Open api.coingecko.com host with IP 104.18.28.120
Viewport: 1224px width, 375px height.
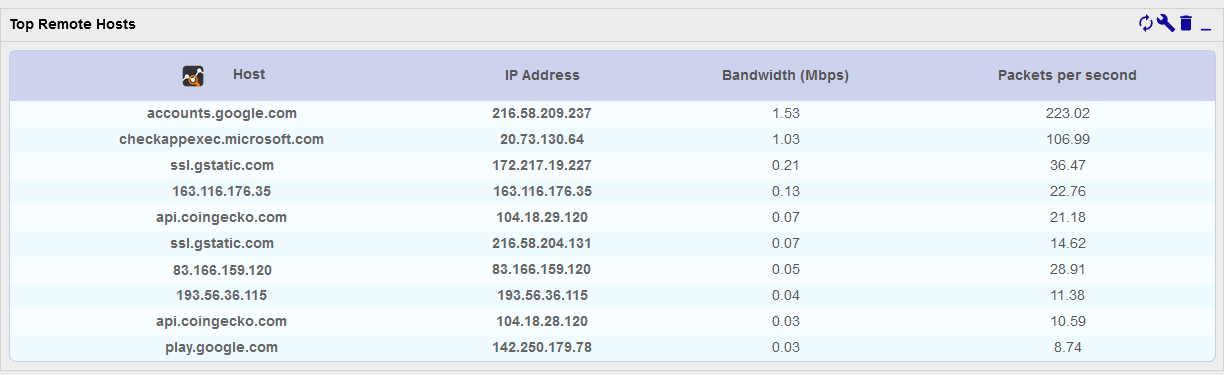[222, 321]
